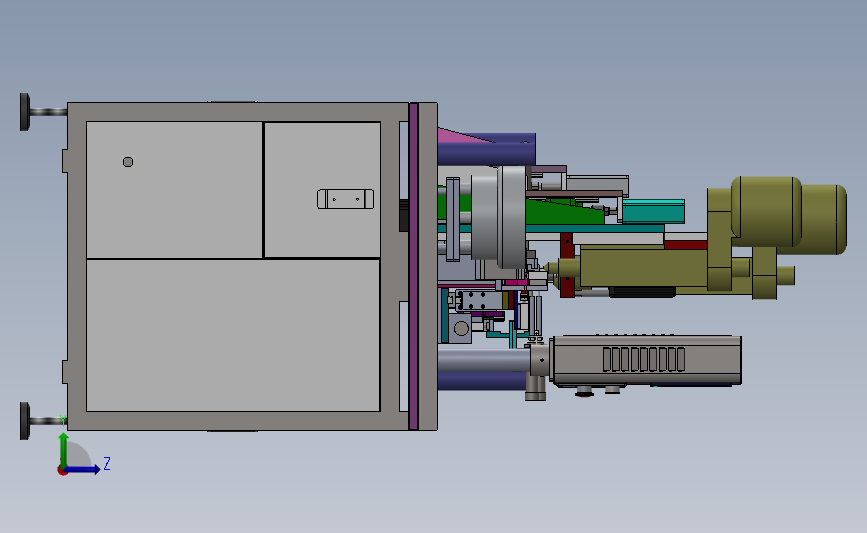The image size is (867, 533).
Task: Select the upper hinge tab on cabinet left edge
Action: [x=65, y=160]
